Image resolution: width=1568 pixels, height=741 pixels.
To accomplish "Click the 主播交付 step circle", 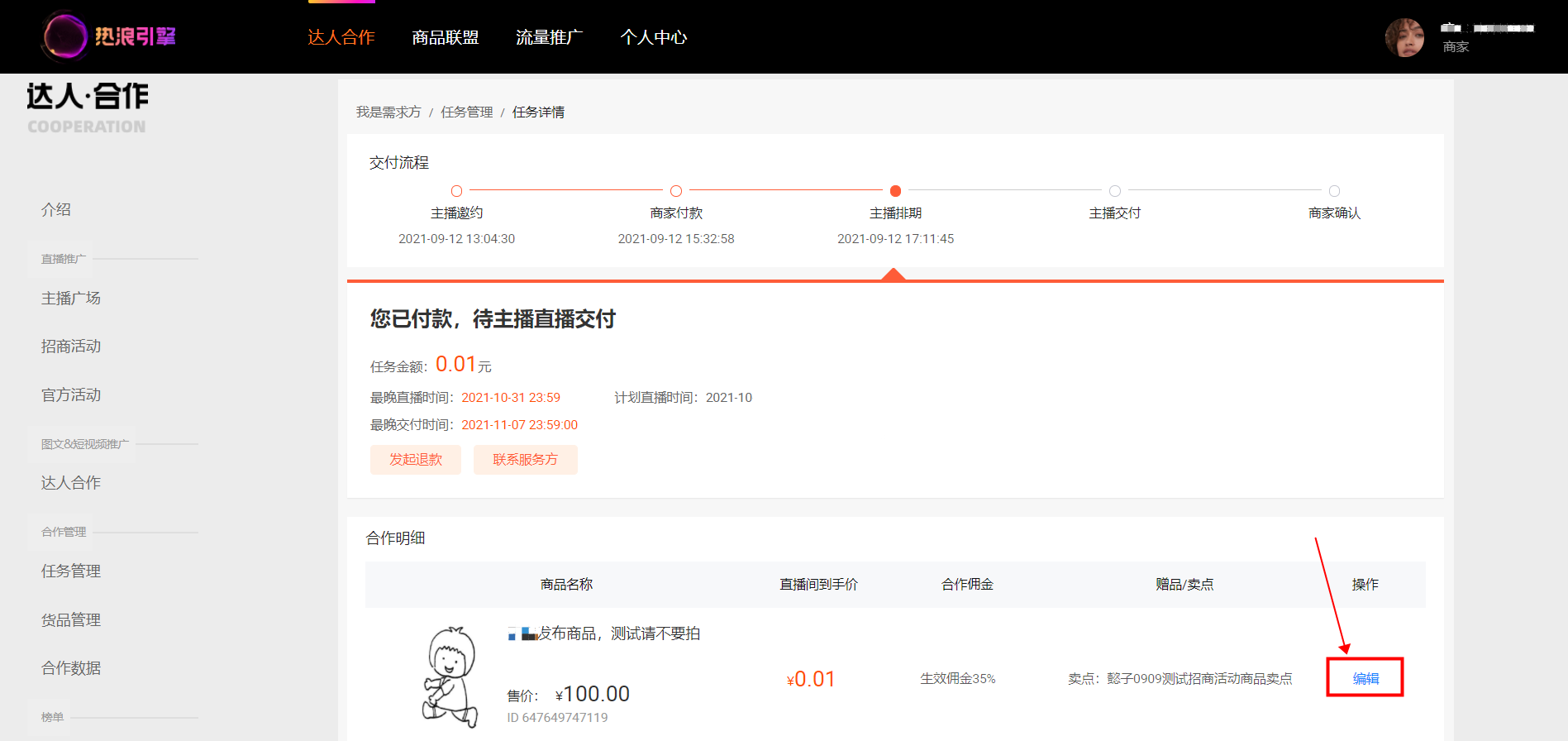I will click(x=1115, y=191).
